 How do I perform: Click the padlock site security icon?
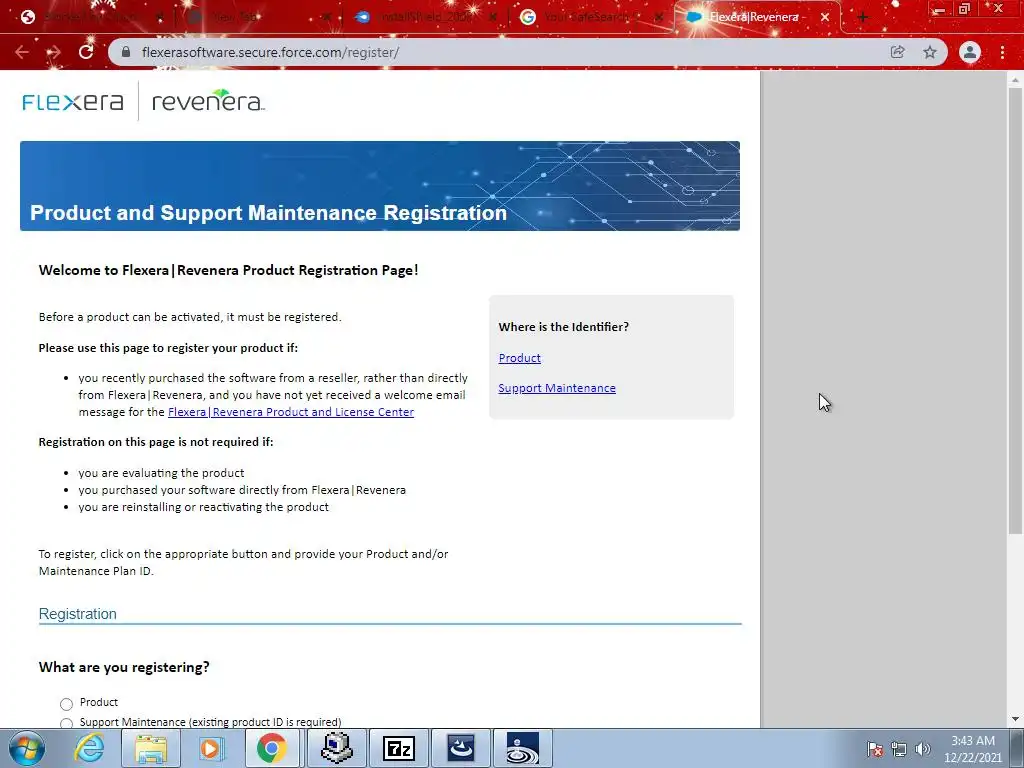126,52
